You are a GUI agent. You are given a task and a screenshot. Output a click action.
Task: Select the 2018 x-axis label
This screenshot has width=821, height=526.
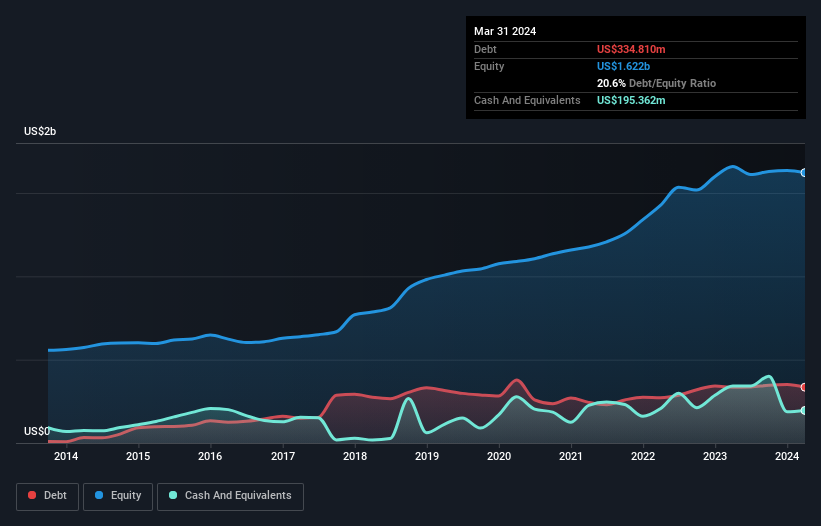pyautogui.click(x=354, y=457)
